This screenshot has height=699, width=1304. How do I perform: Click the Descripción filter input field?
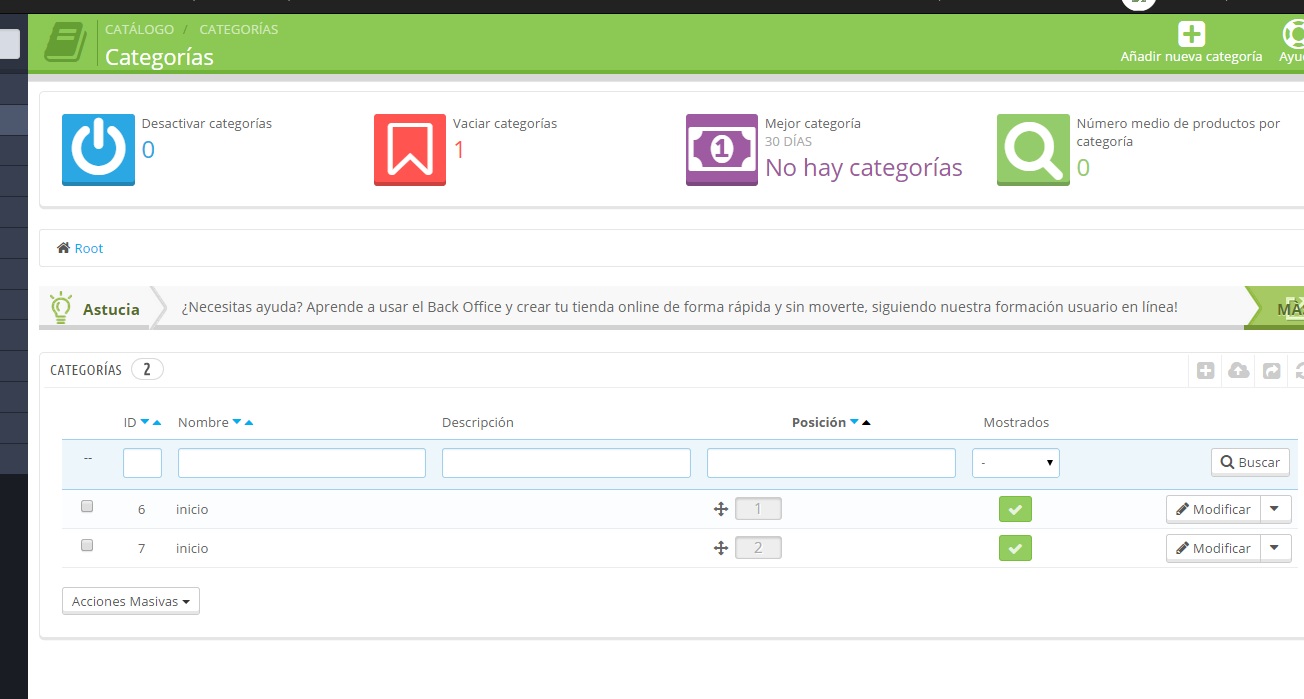(x=566, y=463)
